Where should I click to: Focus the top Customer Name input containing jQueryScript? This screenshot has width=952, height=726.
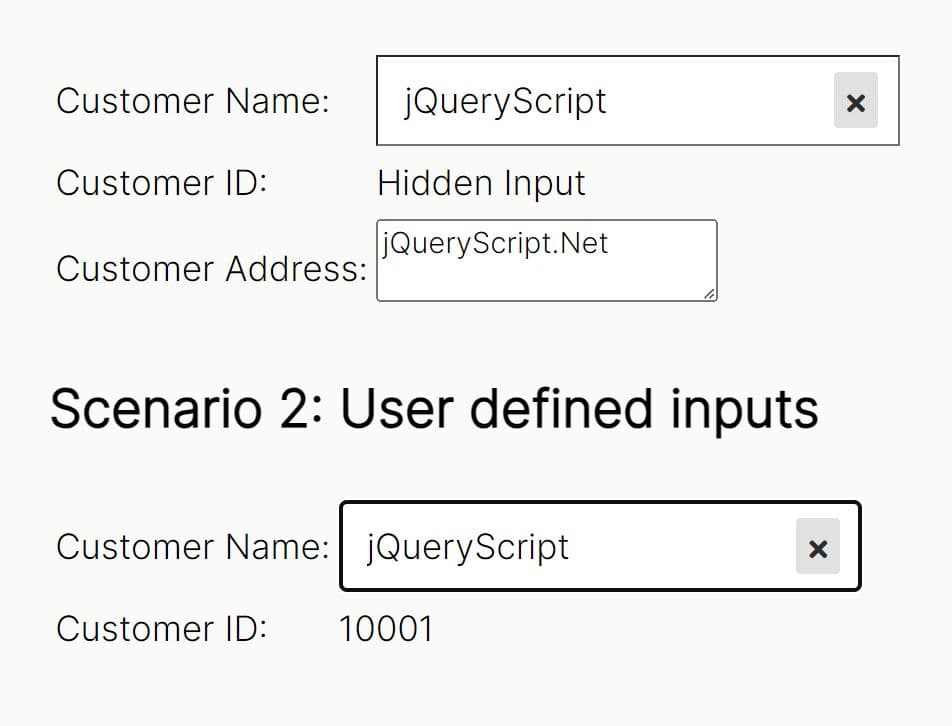pyautogui.click(x=638, y=100)
